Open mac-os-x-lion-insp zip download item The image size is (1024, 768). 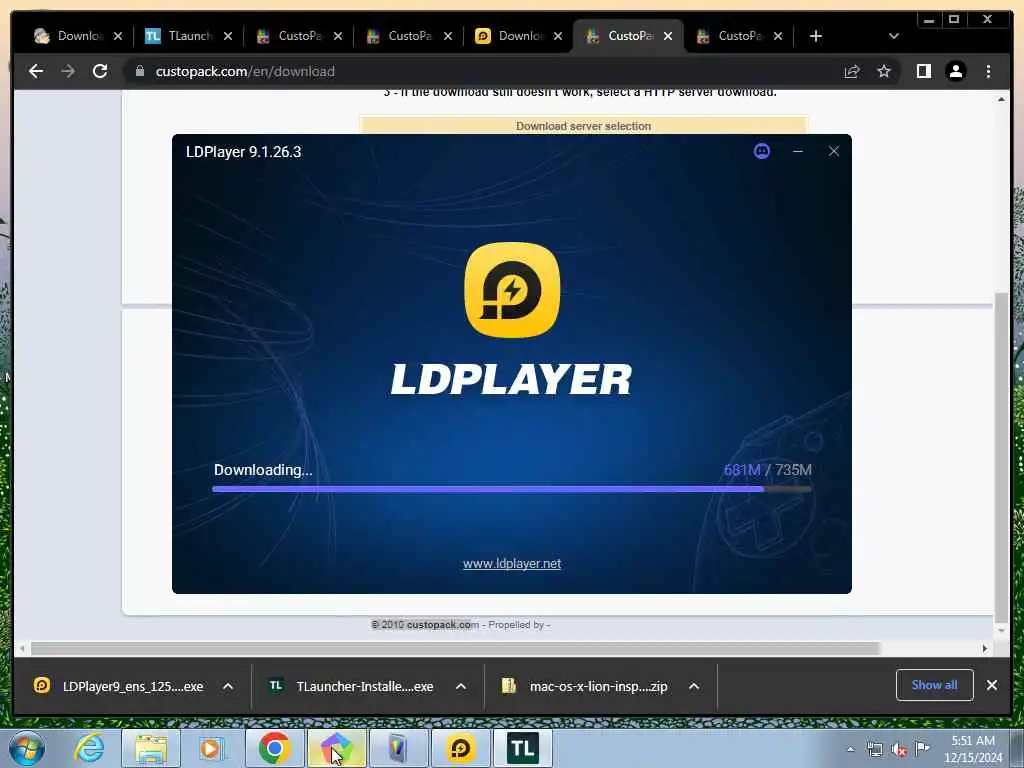[586, 686]
